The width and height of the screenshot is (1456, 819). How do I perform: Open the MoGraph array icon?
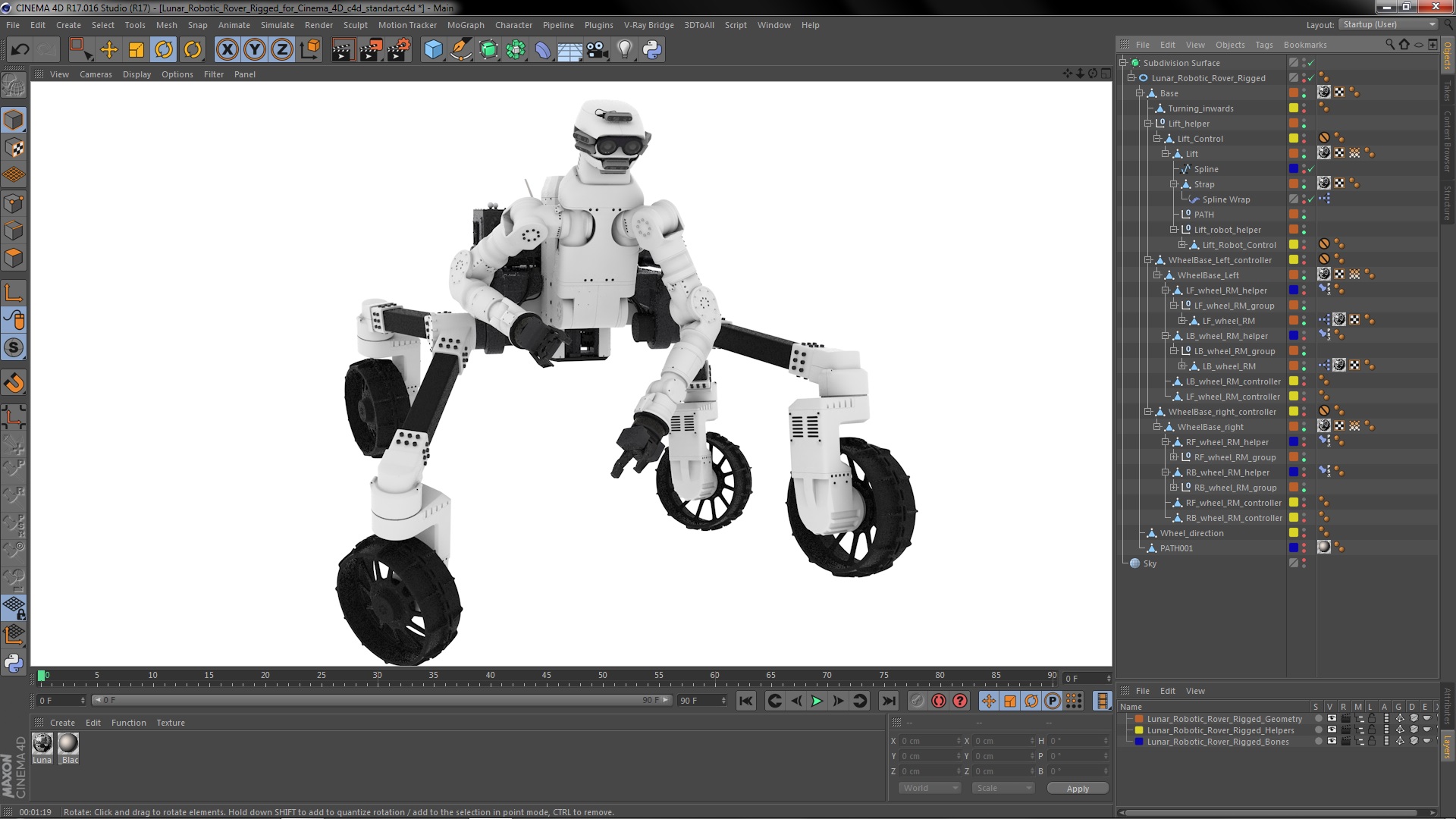[x=516, y=50]
